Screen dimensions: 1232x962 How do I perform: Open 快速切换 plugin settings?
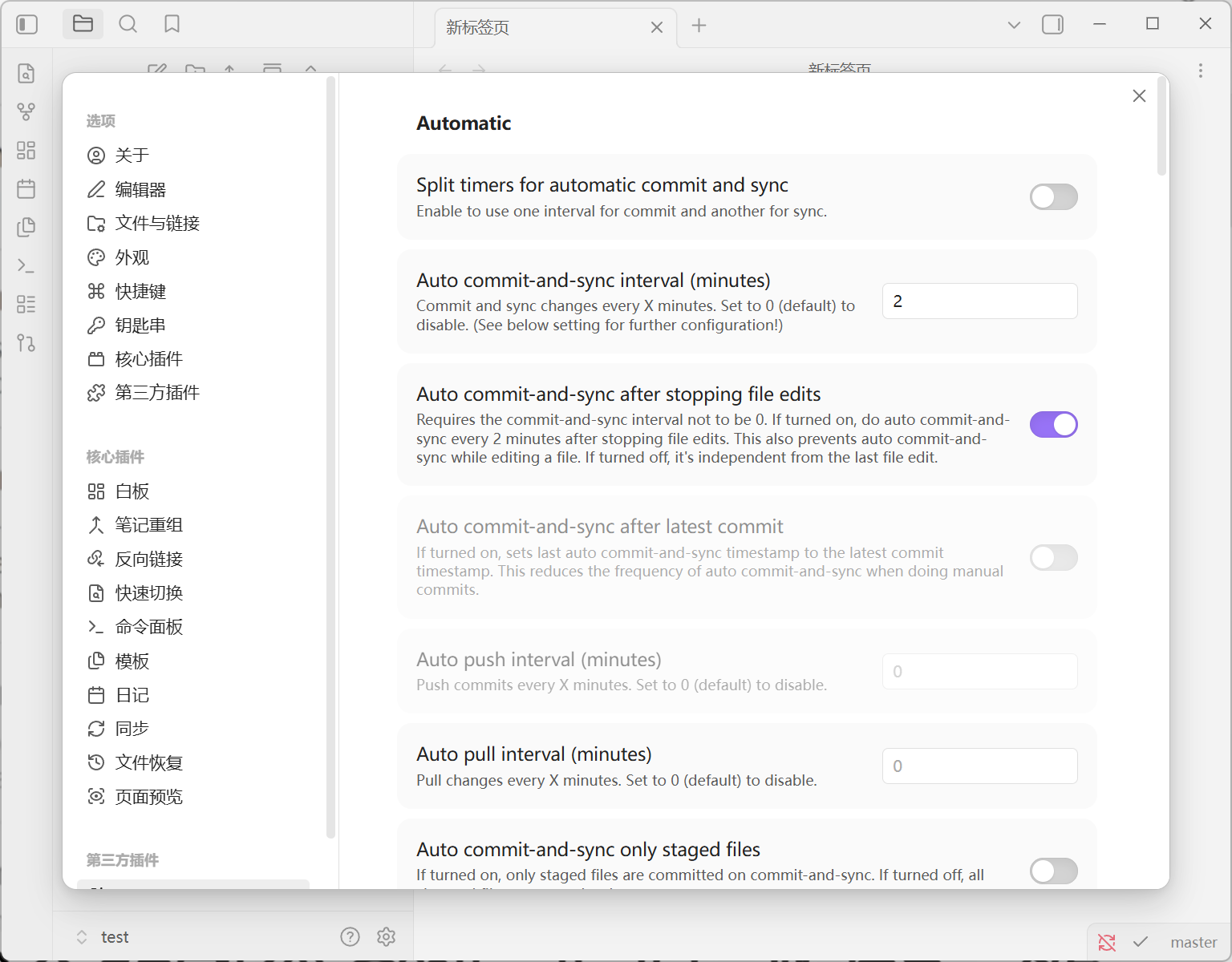(x=193, y=592)
